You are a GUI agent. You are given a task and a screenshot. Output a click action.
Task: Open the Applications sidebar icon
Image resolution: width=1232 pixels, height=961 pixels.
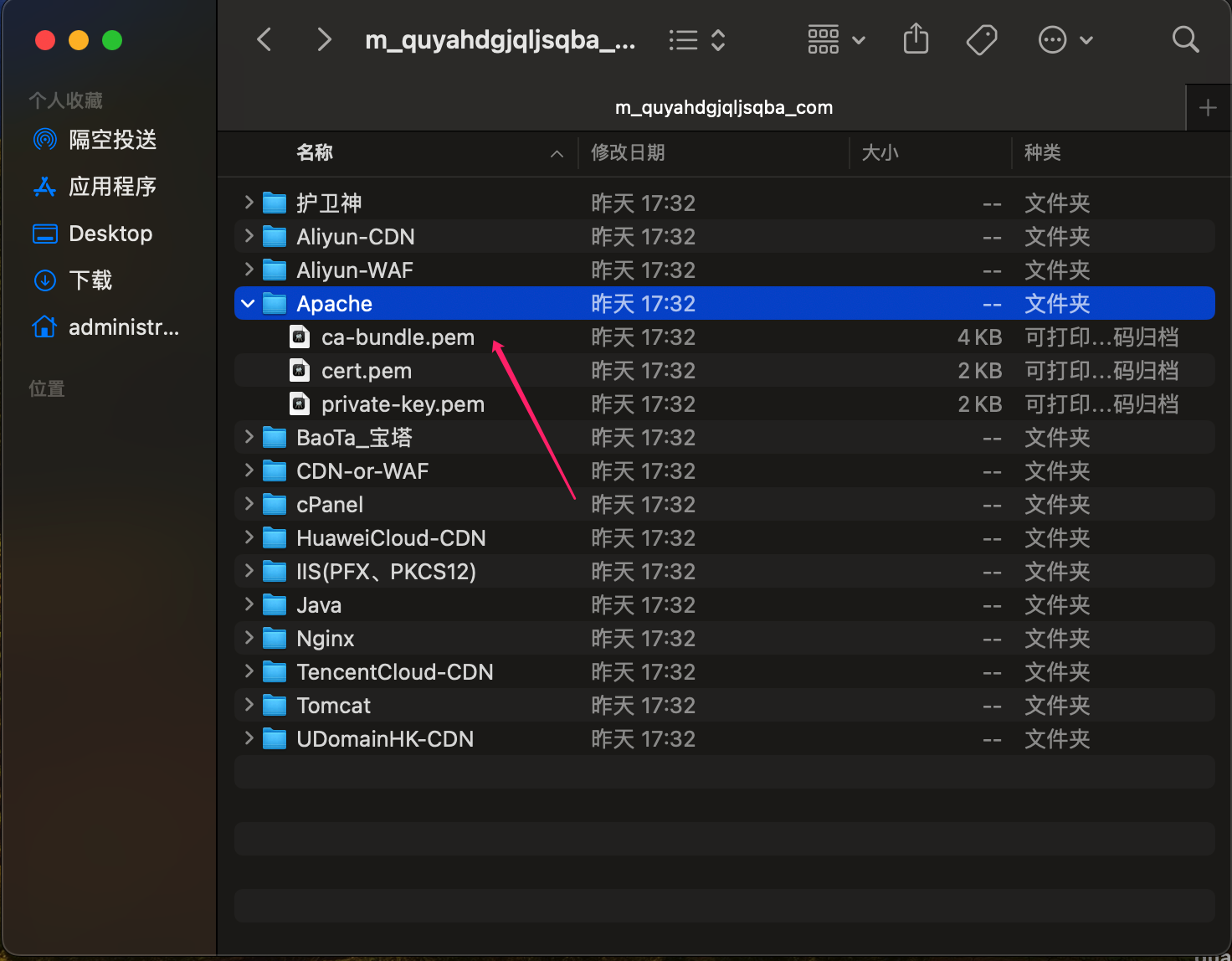pos(113,187)
